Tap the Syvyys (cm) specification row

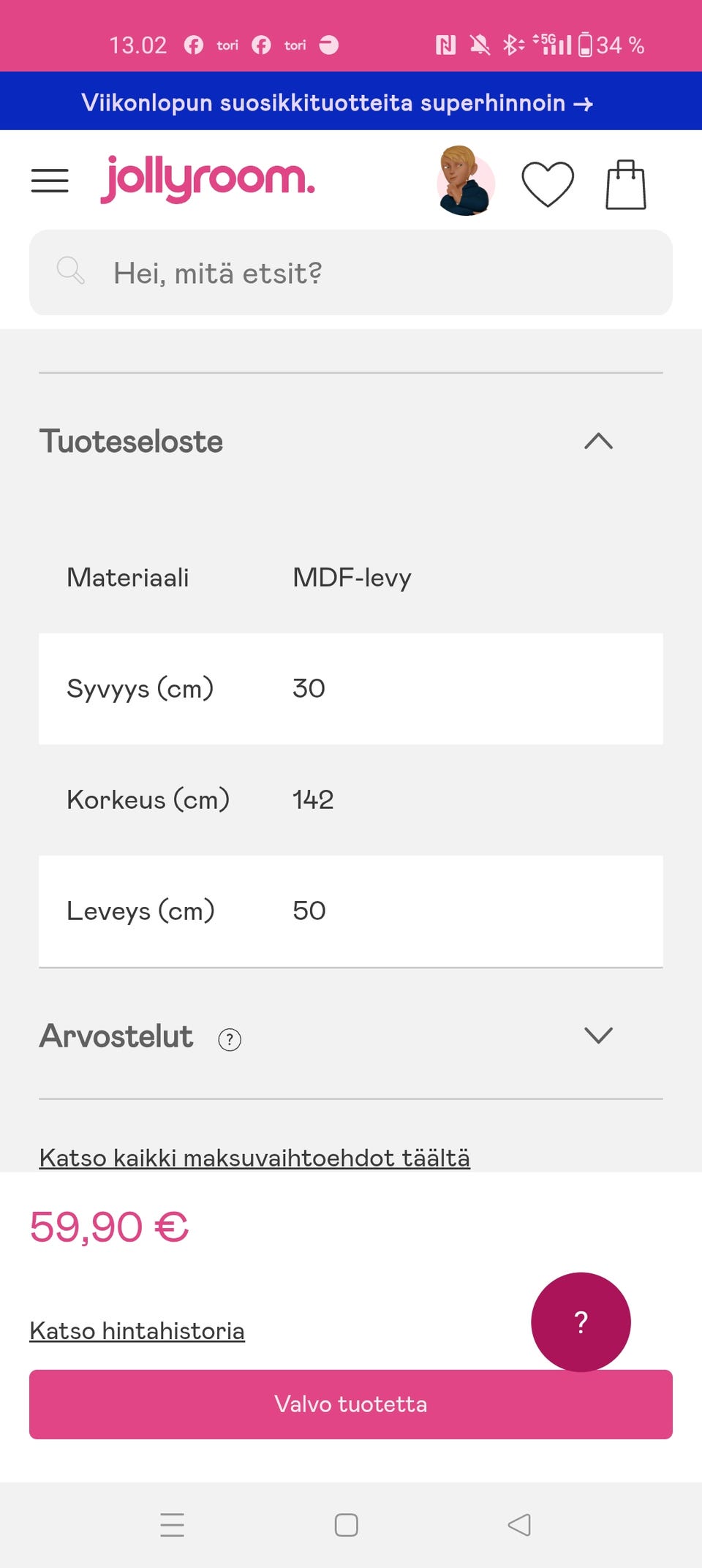(x=351, y=688)
